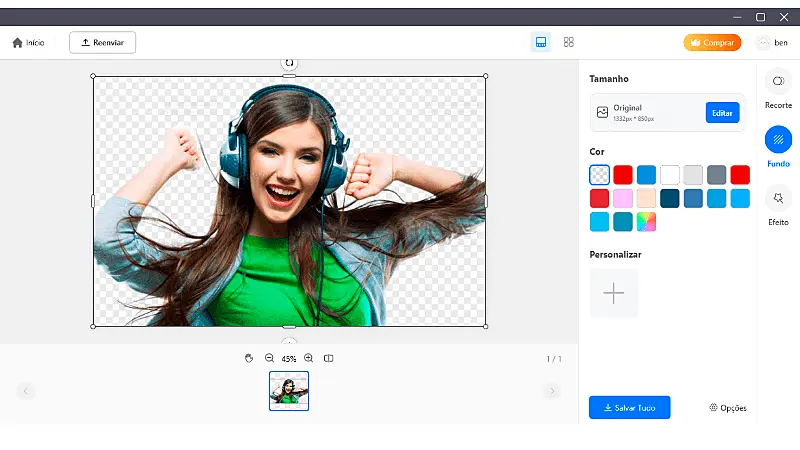Viewport: 800px width, 450px height.
Task: Add a custom background with plus
Action: tap(613, 293)
